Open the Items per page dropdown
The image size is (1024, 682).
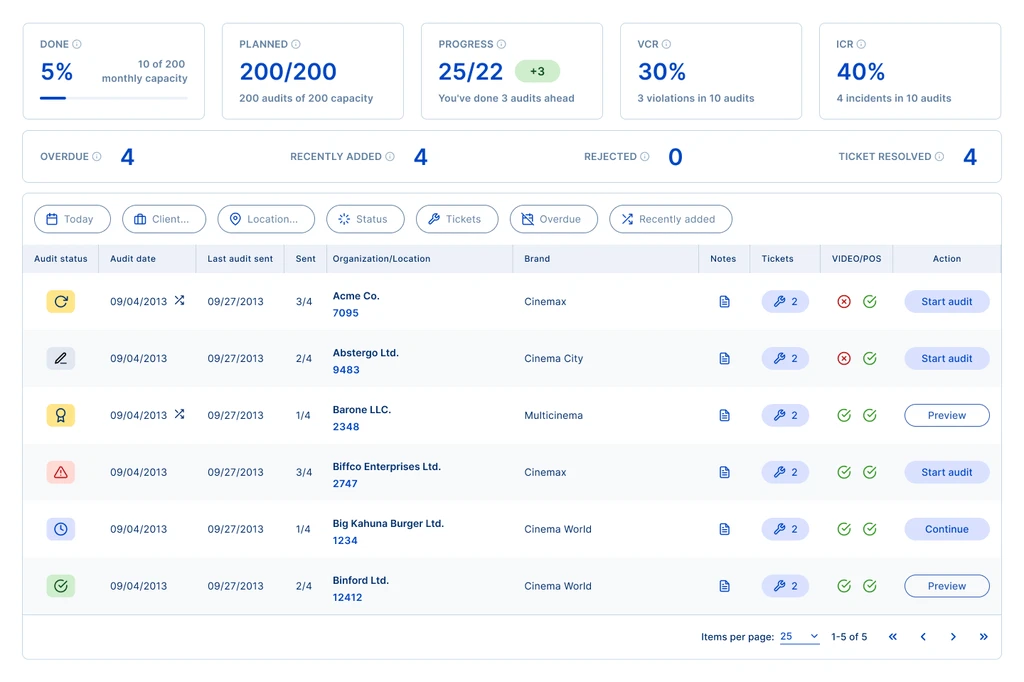(799, 636)
